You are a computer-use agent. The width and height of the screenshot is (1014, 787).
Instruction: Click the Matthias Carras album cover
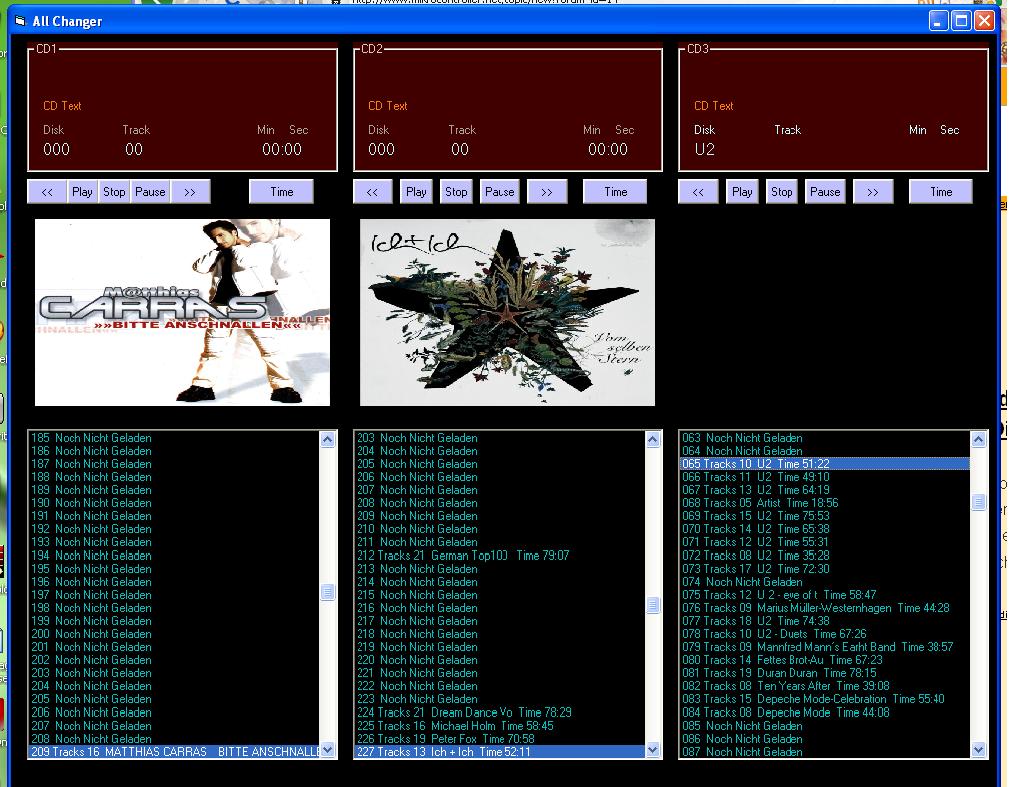[182, 312]
